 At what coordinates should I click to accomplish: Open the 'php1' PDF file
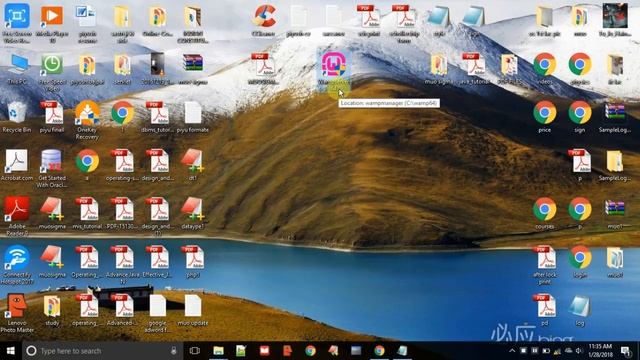pos(193,258)
